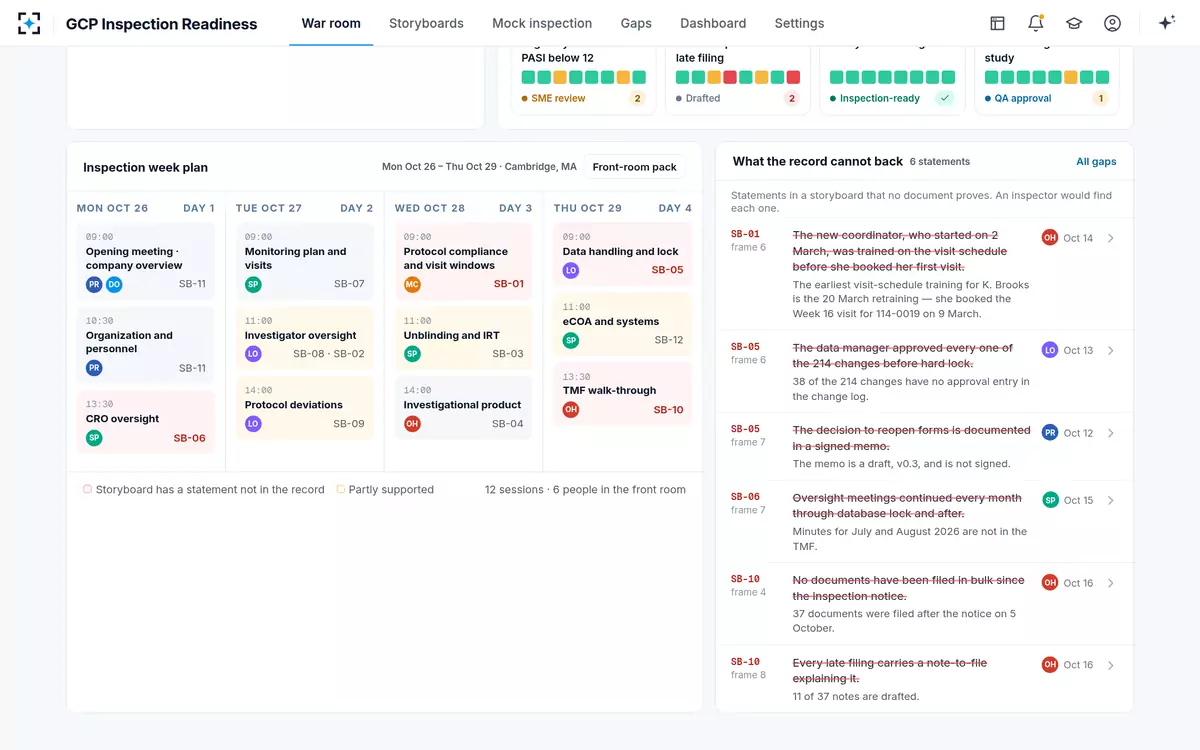
Task: Click OH avatar dated Oct 14
Action: click(x=1050, y=238)
